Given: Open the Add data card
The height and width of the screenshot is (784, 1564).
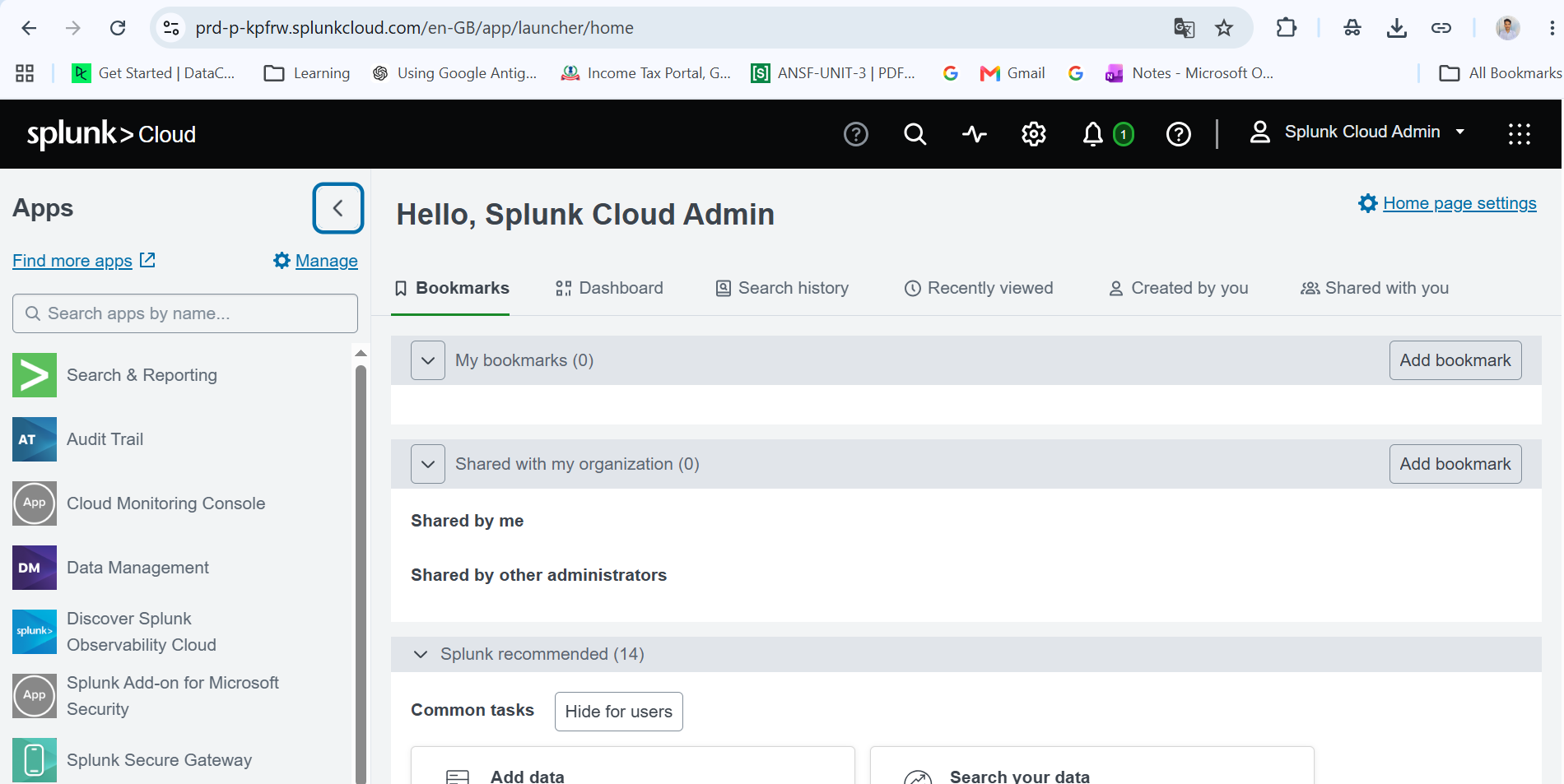Looking at the screenshot, I should tap(633, 766).
